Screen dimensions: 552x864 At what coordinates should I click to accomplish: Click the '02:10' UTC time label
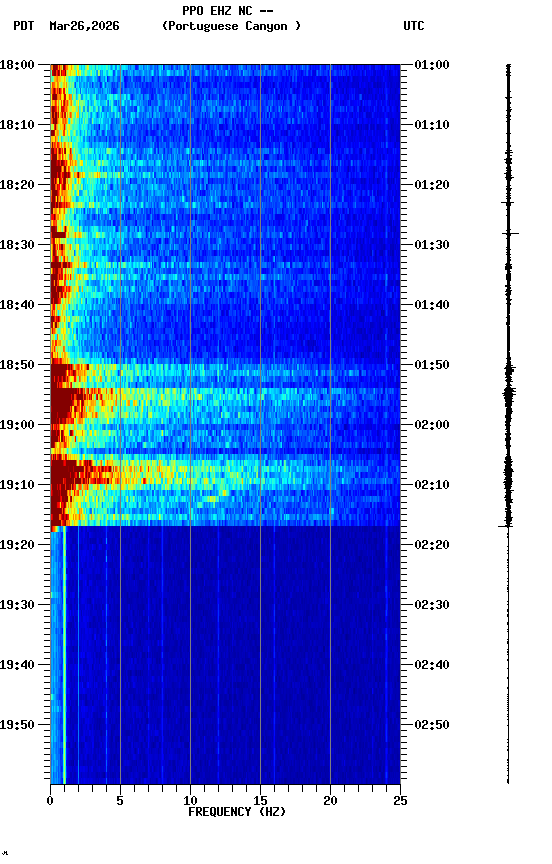point(432,485)
